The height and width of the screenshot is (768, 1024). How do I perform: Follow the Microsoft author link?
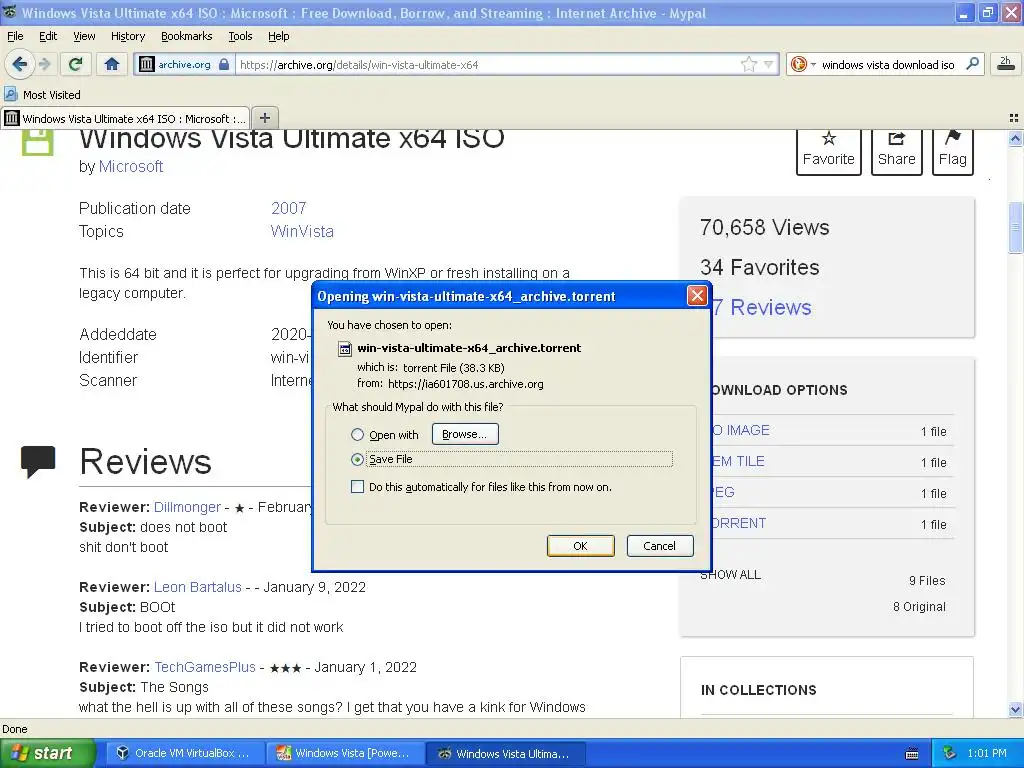(131, 167)
